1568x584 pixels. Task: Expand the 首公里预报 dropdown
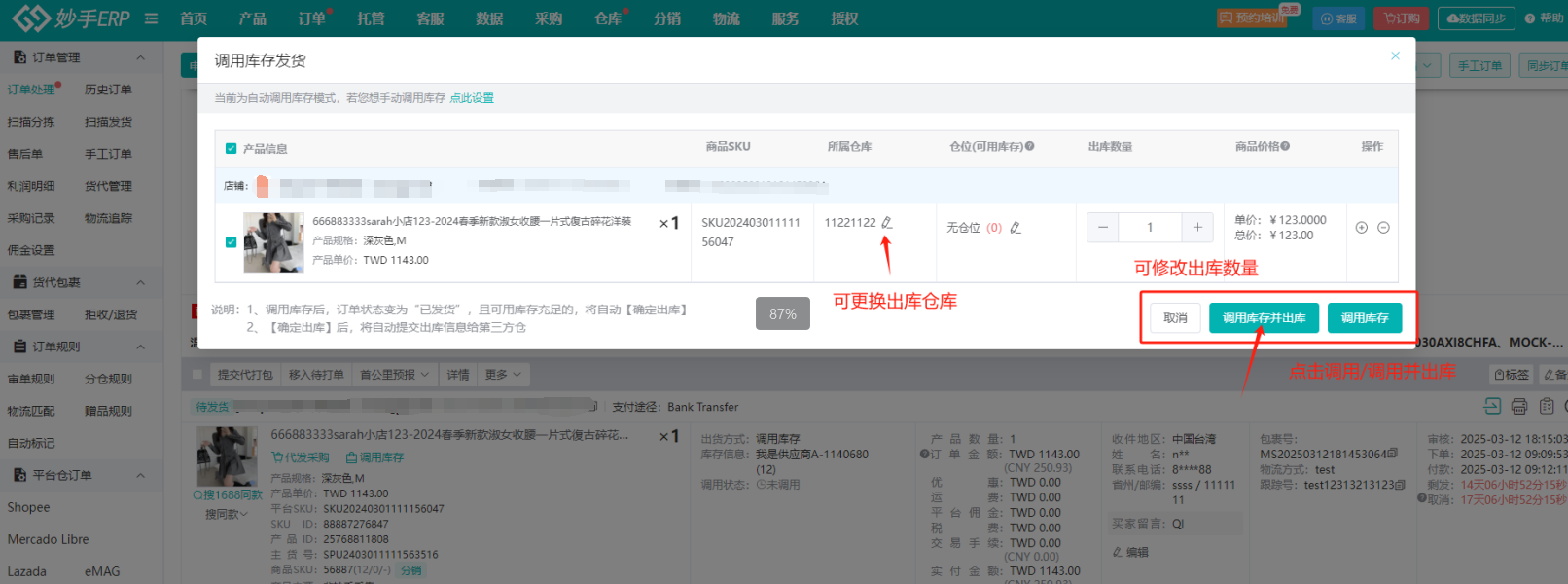pos(394,375)
